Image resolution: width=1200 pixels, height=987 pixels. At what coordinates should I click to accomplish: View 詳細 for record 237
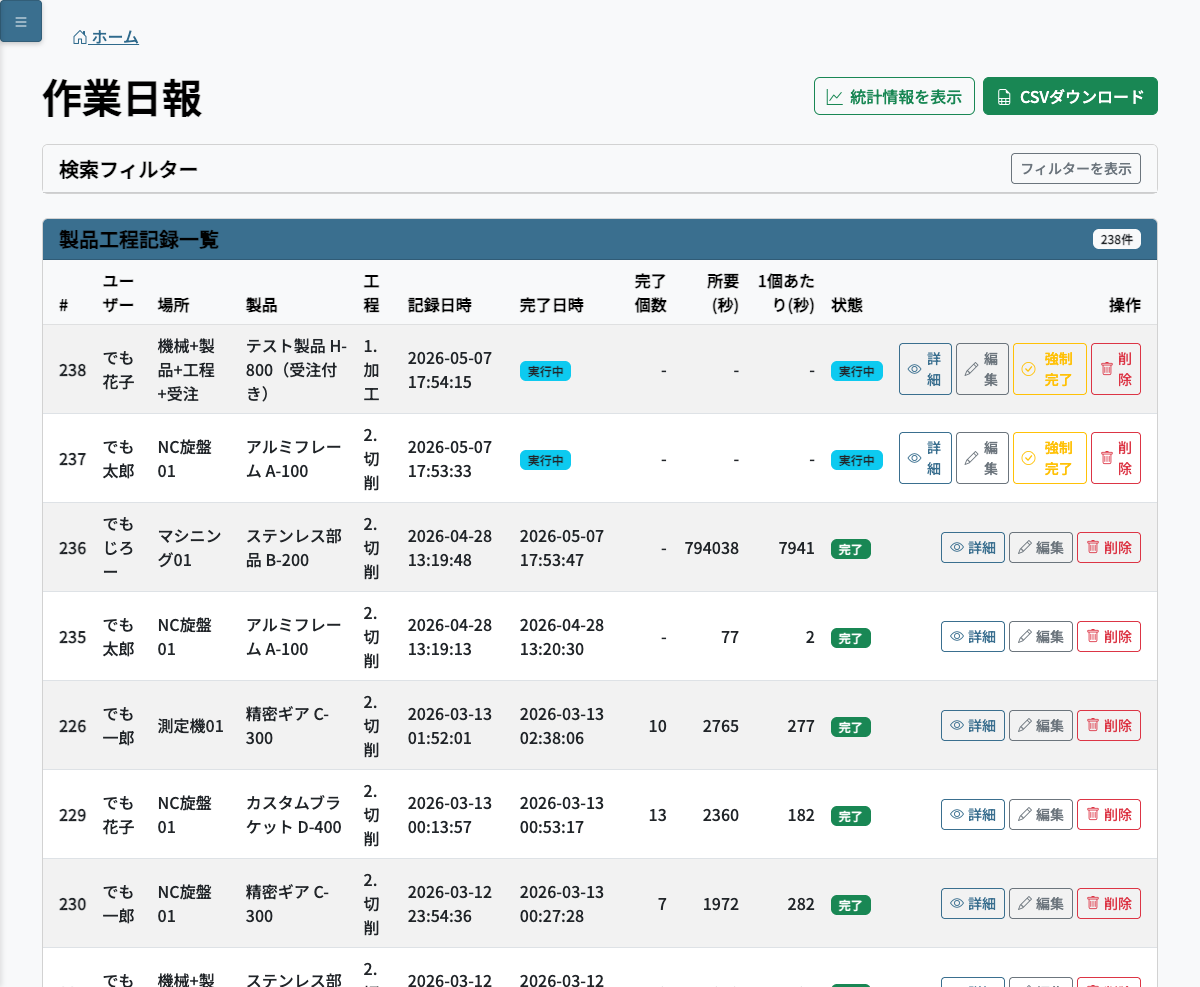(x=925, y=458)
